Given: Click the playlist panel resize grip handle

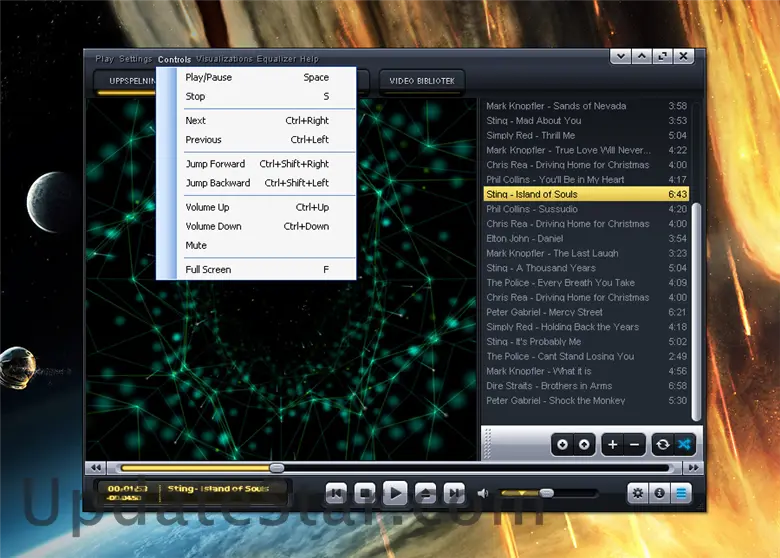Looking at the screenshot, I should (x=488, y=444).
